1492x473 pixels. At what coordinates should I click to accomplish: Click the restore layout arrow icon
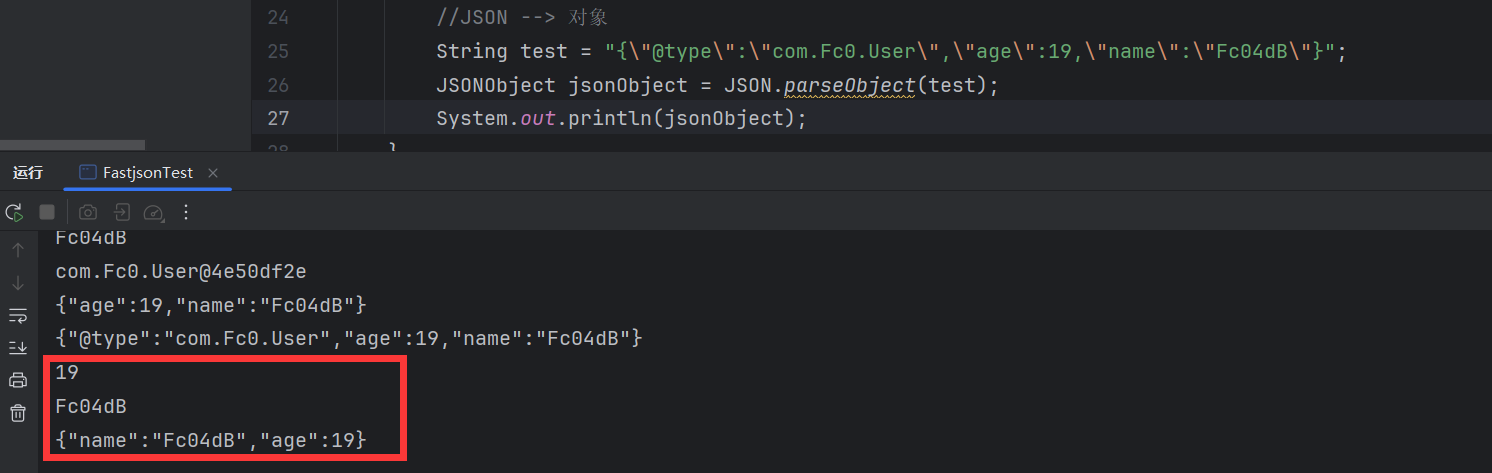121,212
